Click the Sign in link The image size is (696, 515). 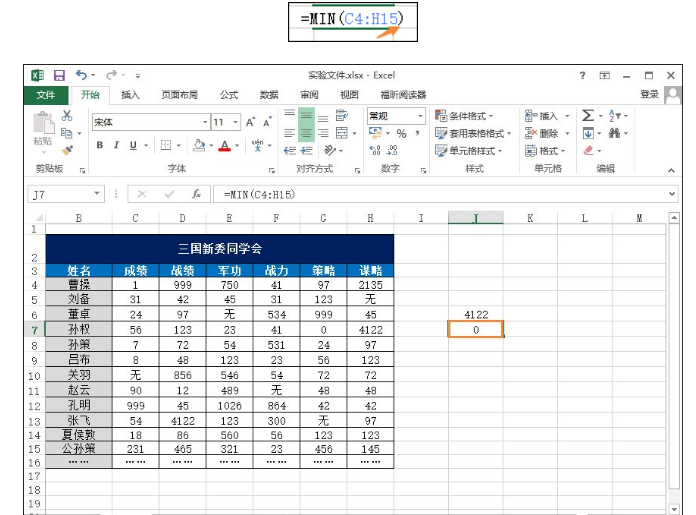[649, 94]
